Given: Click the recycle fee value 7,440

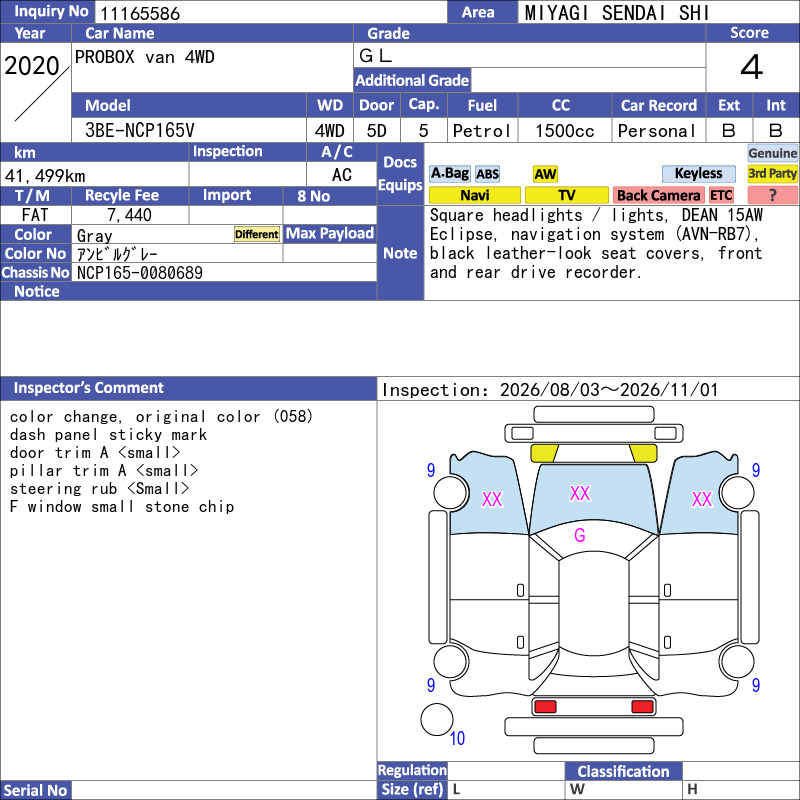Looking at the screenshot, I should pos(129,215).
